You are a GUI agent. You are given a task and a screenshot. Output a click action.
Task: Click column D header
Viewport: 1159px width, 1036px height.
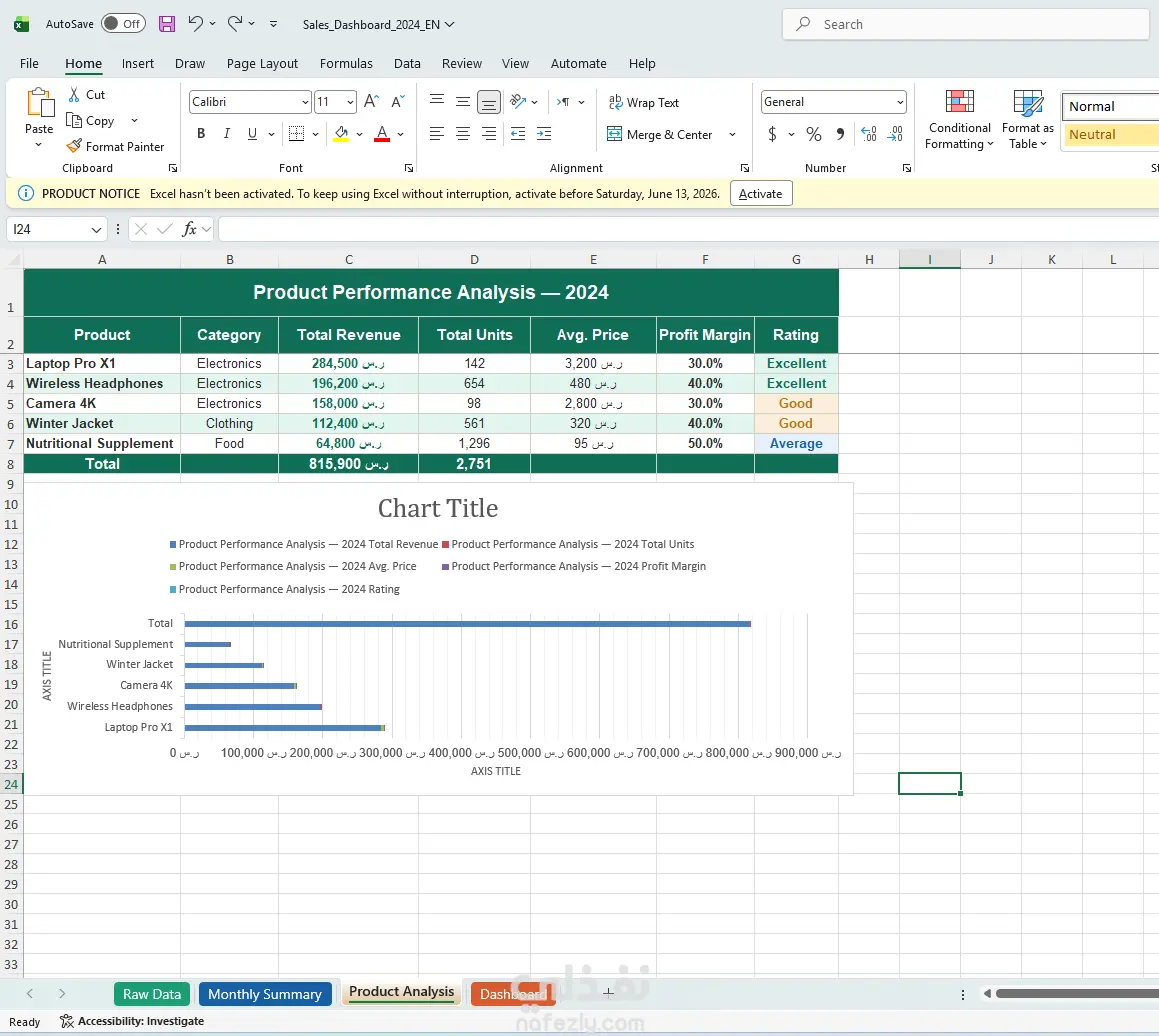click(x=475, y=259)
